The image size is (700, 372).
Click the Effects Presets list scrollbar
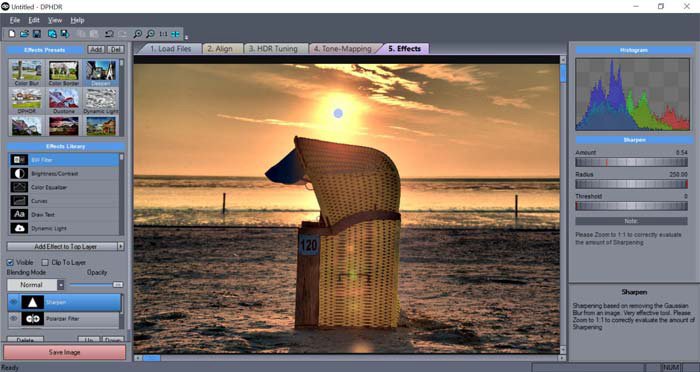(122, 97)
